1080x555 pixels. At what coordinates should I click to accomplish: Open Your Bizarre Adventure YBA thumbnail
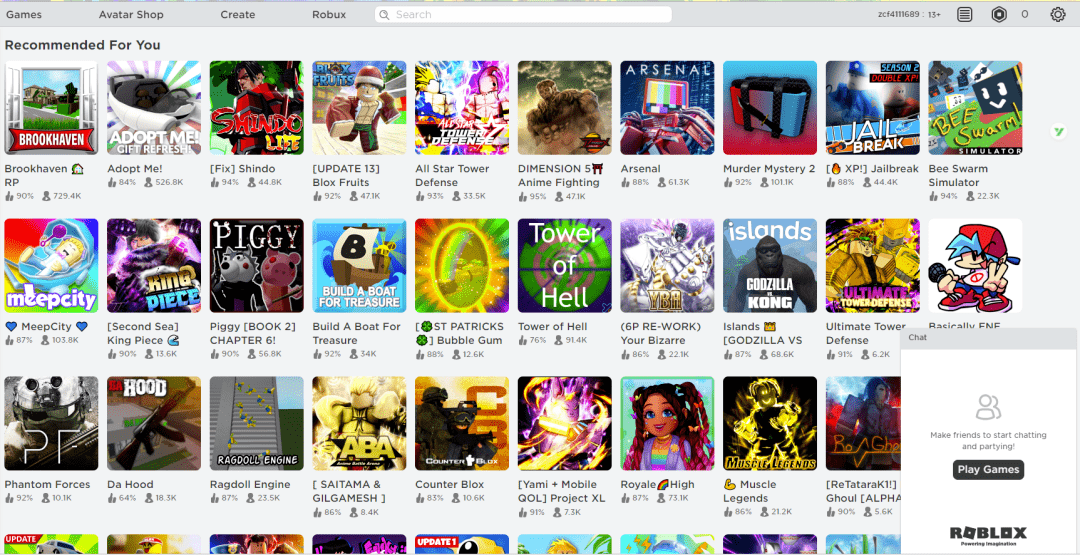point(667,266)
